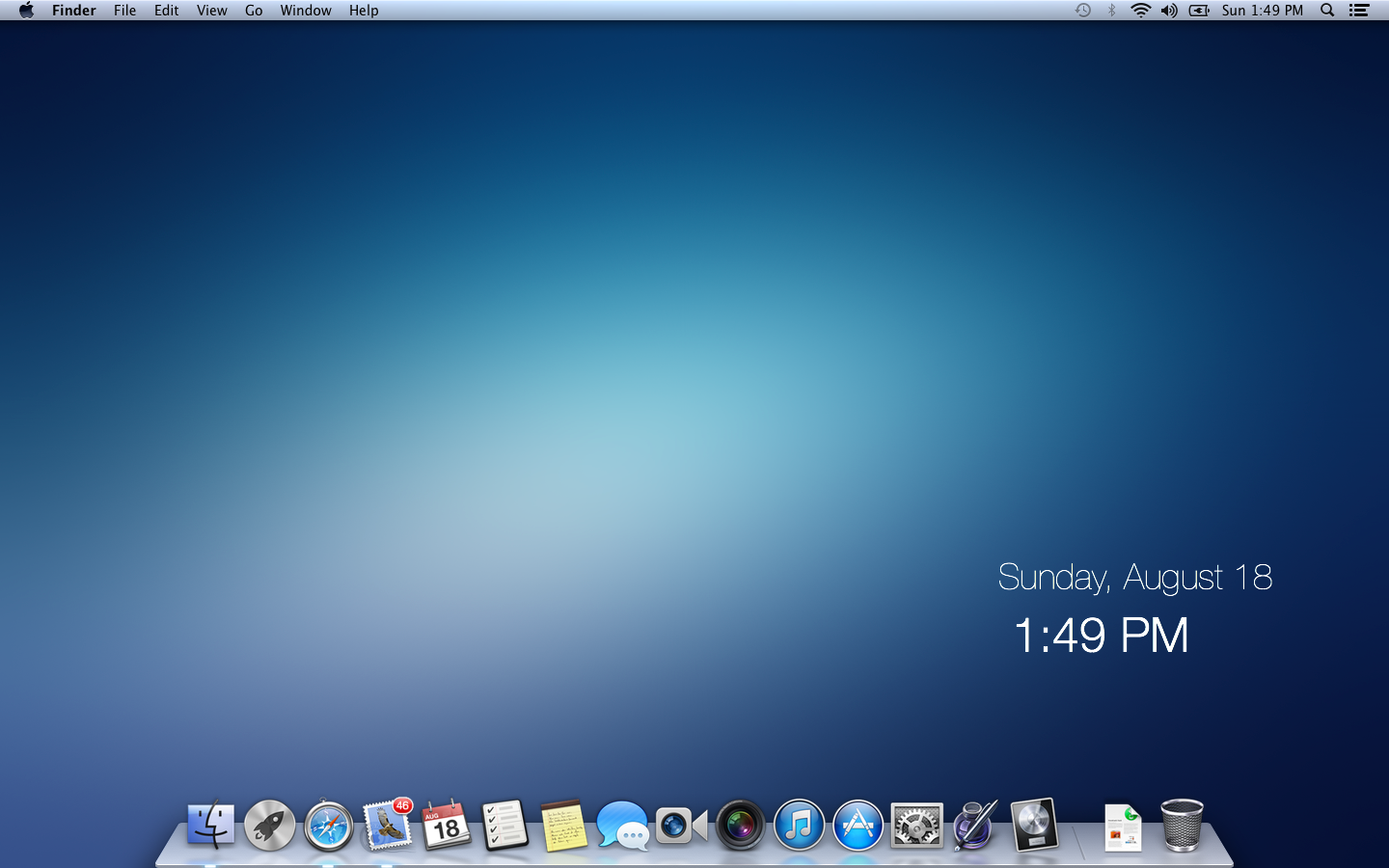Open Mail with 46 unread badge
The image size is (1389, 868).
pyautogui.click(x=388, y=825)
